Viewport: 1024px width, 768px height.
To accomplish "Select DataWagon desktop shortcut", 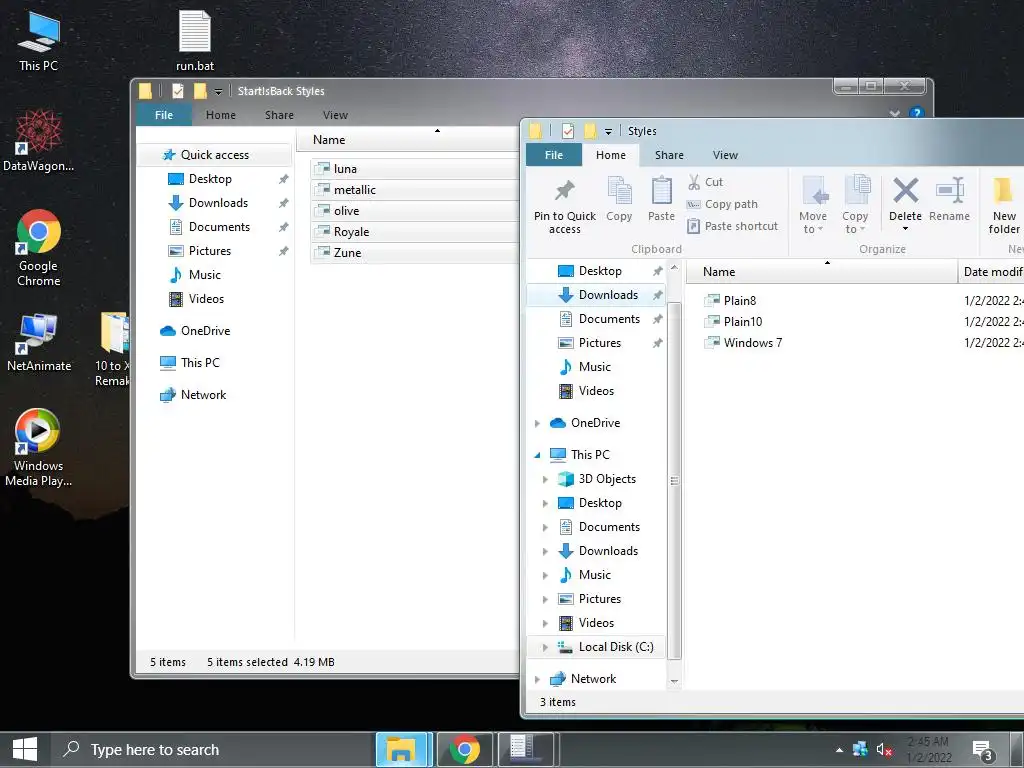I will point(39,141).
